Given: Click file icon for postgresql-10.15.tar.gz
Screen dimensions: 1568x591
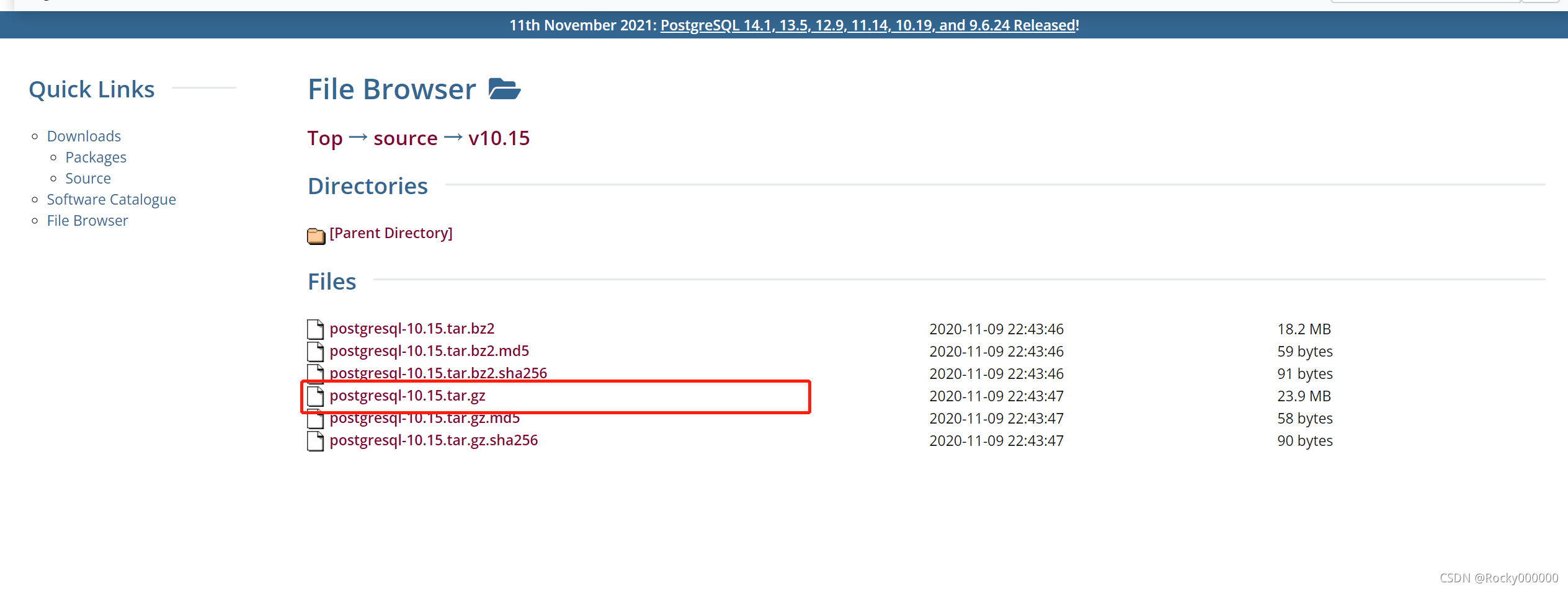Looking at the screenshot, I should [315, 396].
